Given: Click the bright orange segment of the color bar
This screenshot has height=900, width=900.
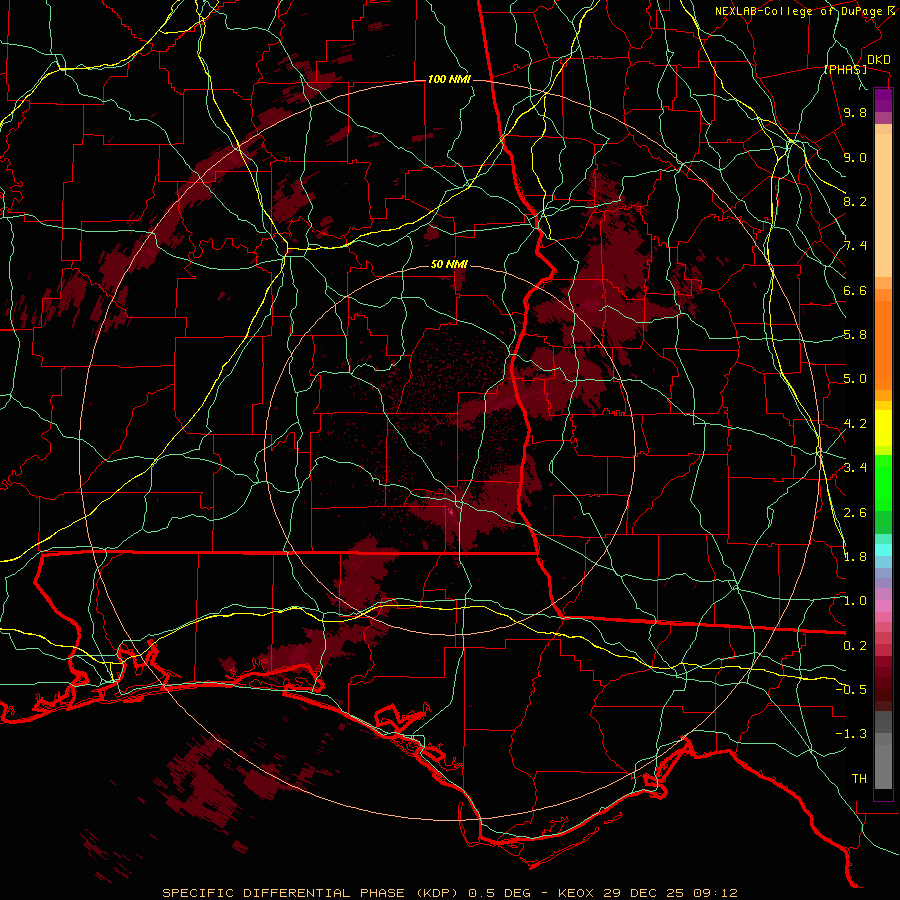Looking at the screenshot, I should click(883, 346).
